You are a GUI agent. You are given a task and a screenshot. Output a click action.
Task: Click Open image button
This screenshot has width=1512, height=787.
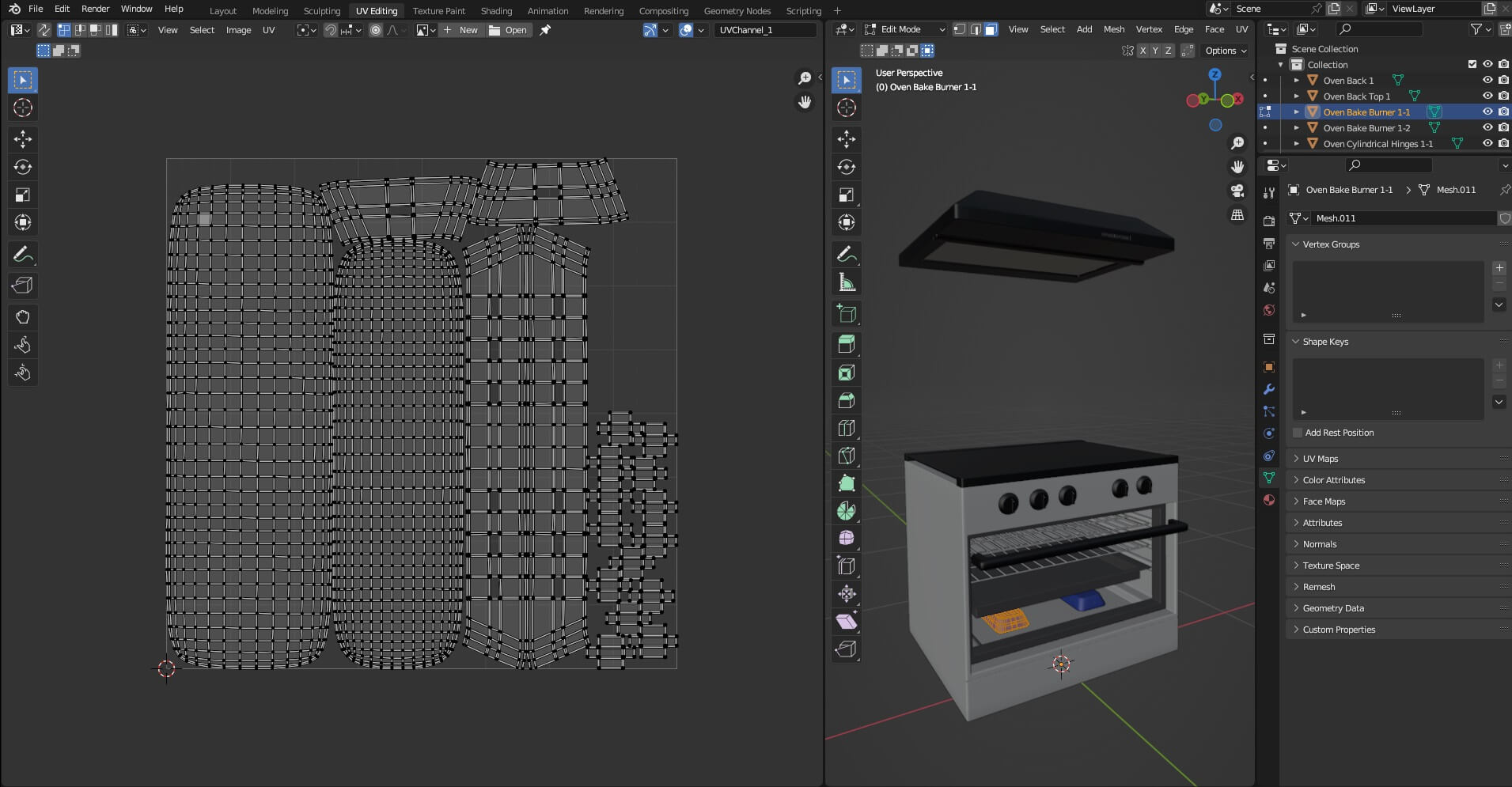508,30
